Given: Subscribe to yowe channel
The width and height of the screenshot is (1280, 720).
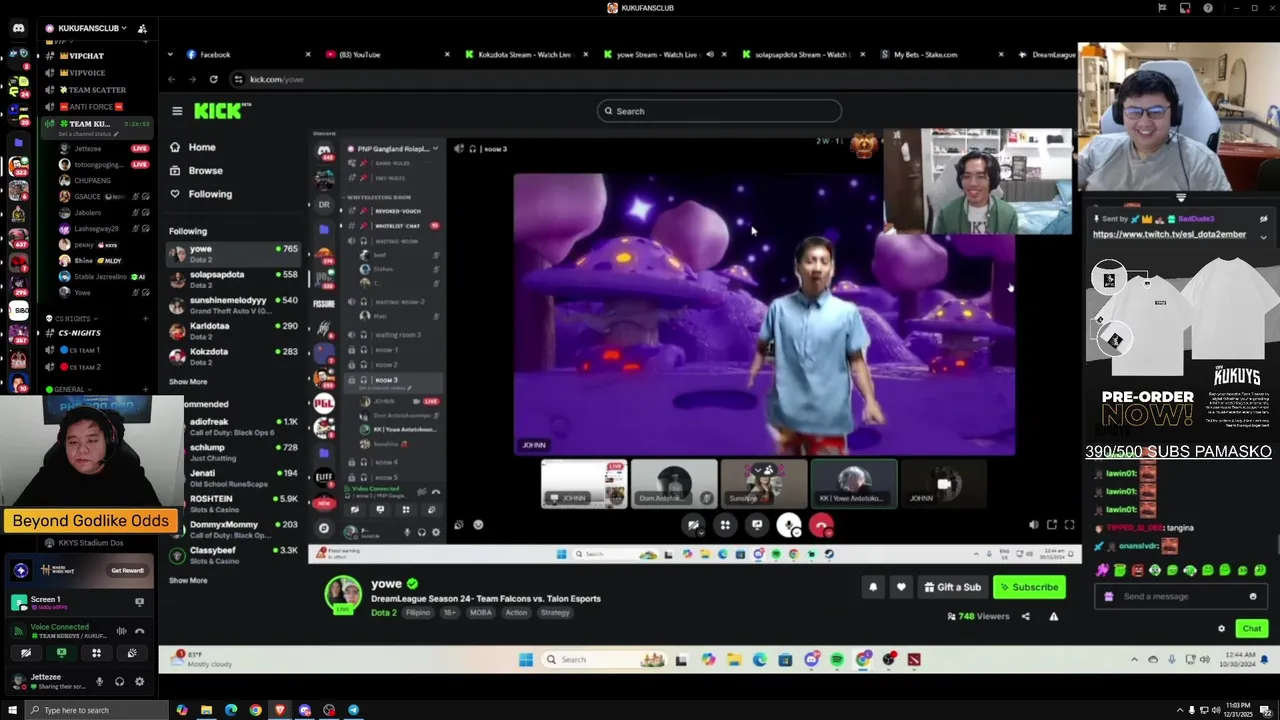Looking at the screenshot, I should coord(1029,587).
